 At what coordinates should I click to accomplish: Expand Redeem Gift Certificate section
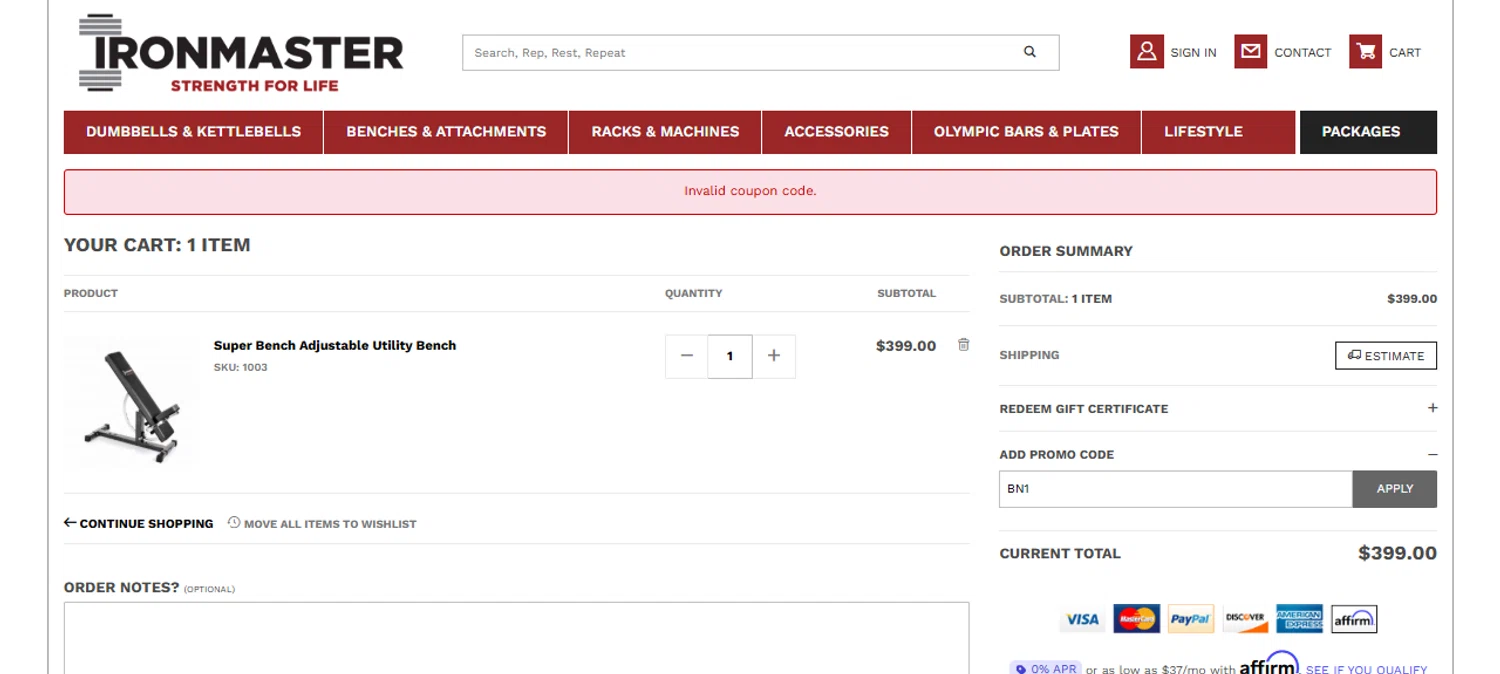tap(1432, 408)
